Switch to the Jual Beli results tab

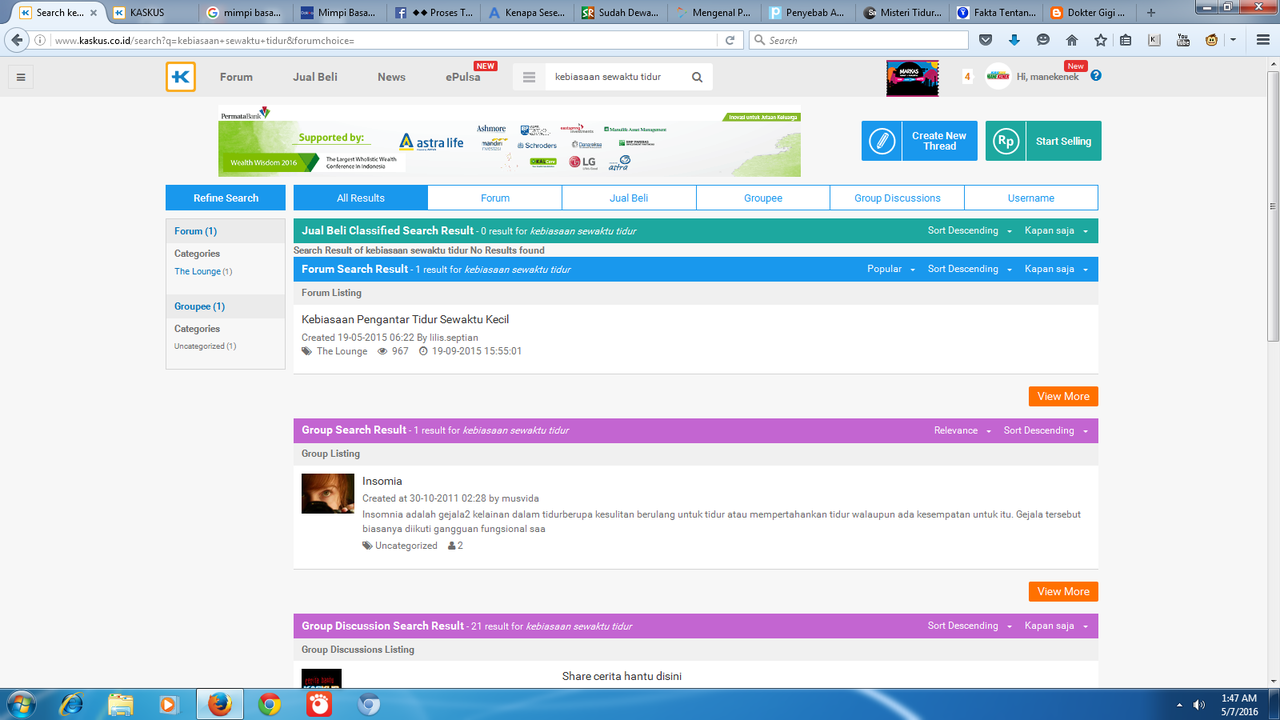click(x=629, y=198)
